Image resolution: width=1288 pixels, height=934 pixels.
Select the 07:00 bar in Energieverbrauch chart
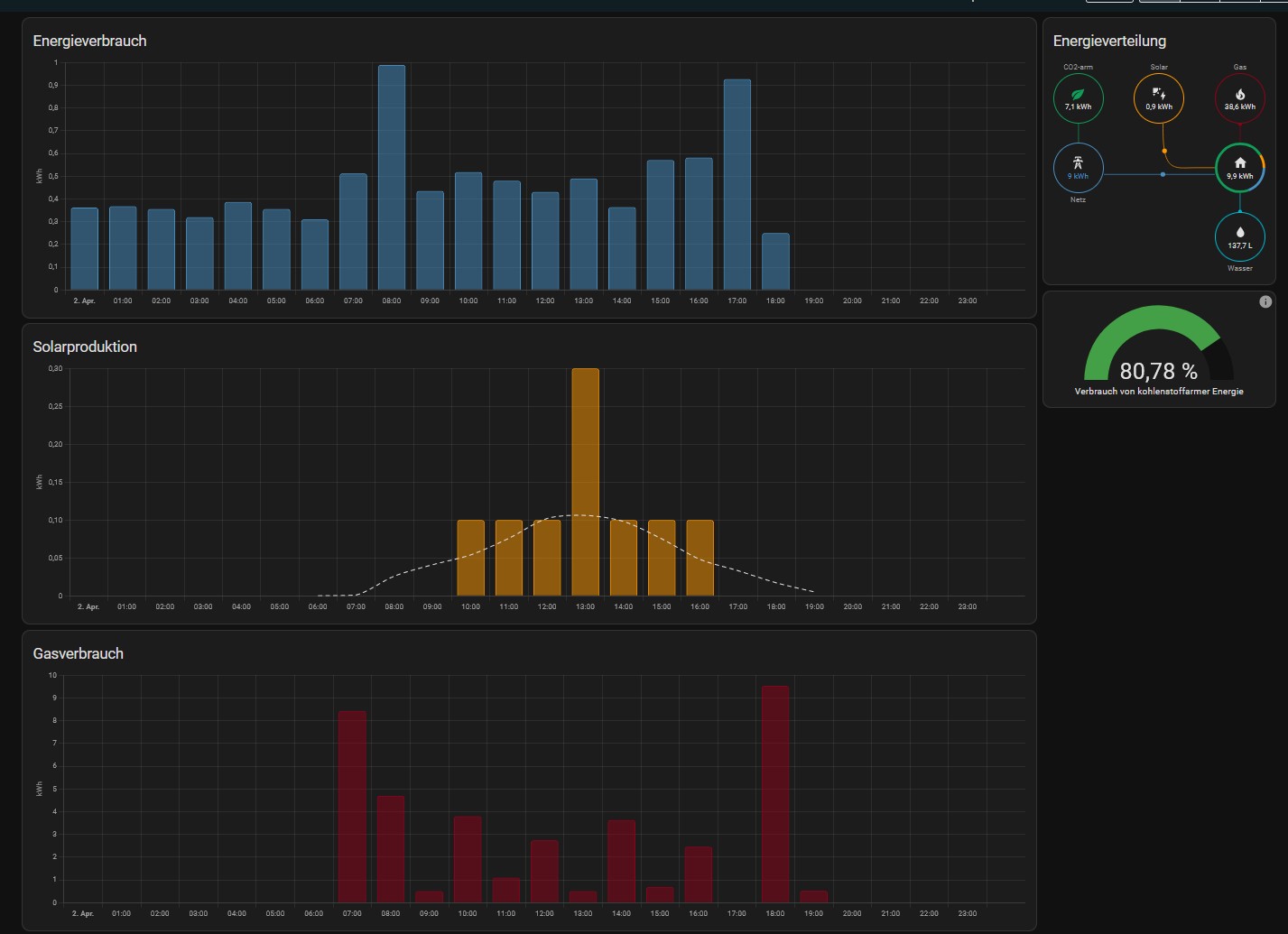pyautogui.click(x=353, y=231)
